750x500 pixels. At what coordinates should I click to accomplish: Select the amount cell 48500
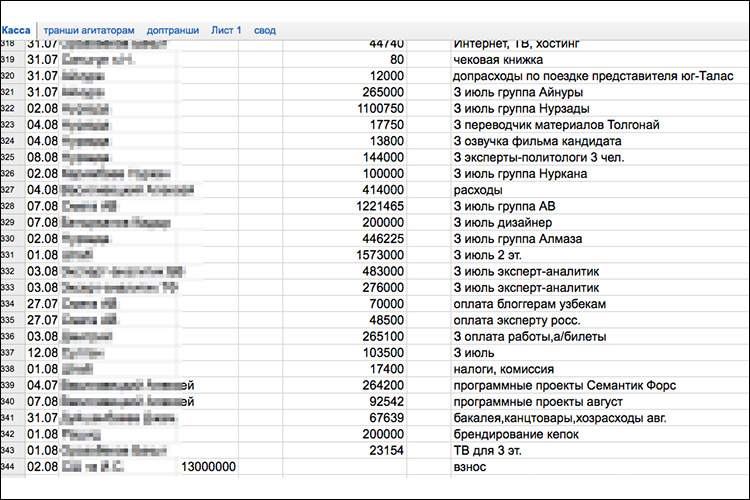click(344, 320)
